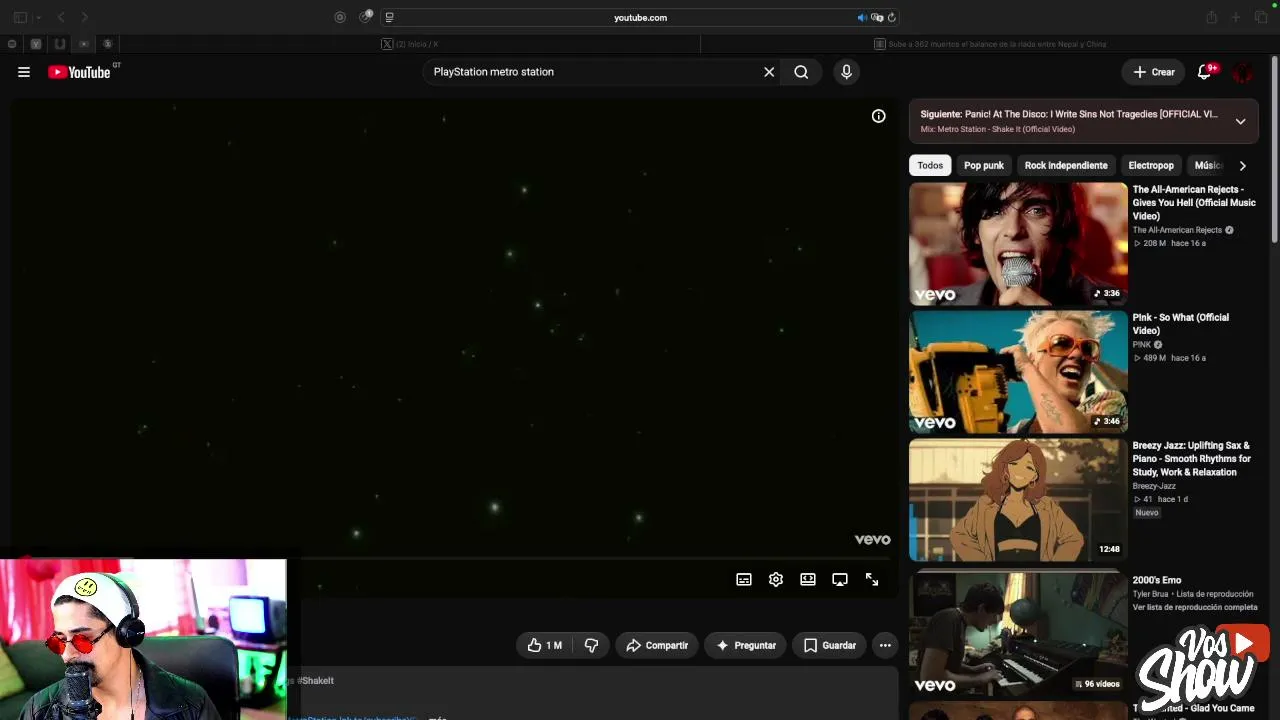This screenshot has width=1280, height=720.
Task: Run the search with the magnifier button
Action: click(801, 72)
